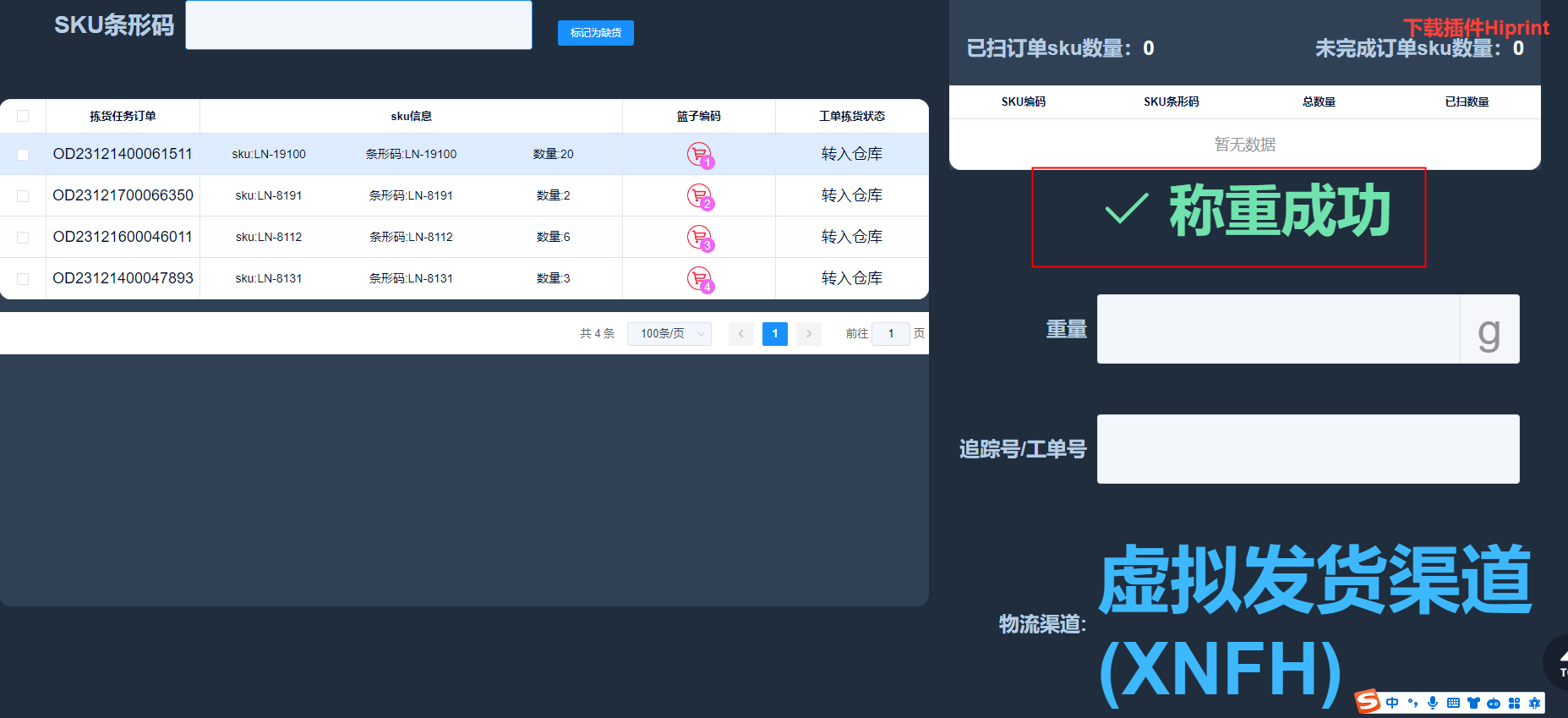The height and width of the screenshot is (718, 1568).
Task: Open IME game controller icon
Action: [x=1494, y=703]
